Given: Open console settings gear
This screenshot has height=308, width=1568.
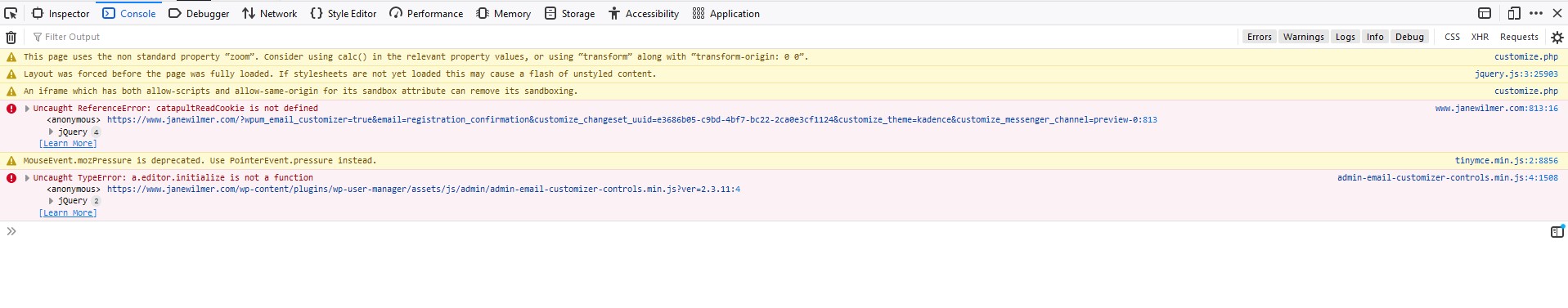Looking at the screenshot, I should click(1557, 37).
